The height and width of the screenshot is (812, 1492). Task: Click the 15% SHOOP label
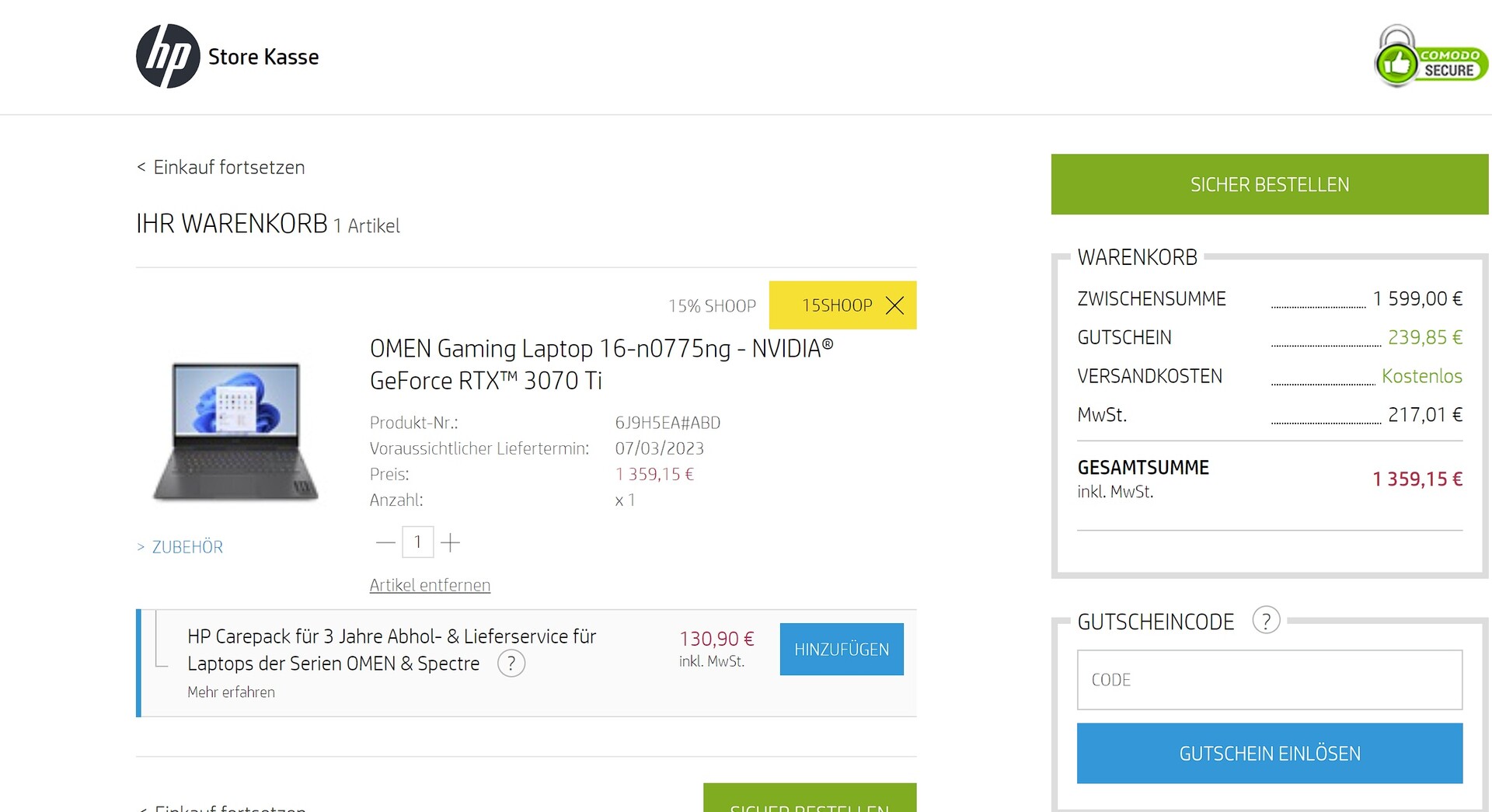pos(712,306)
